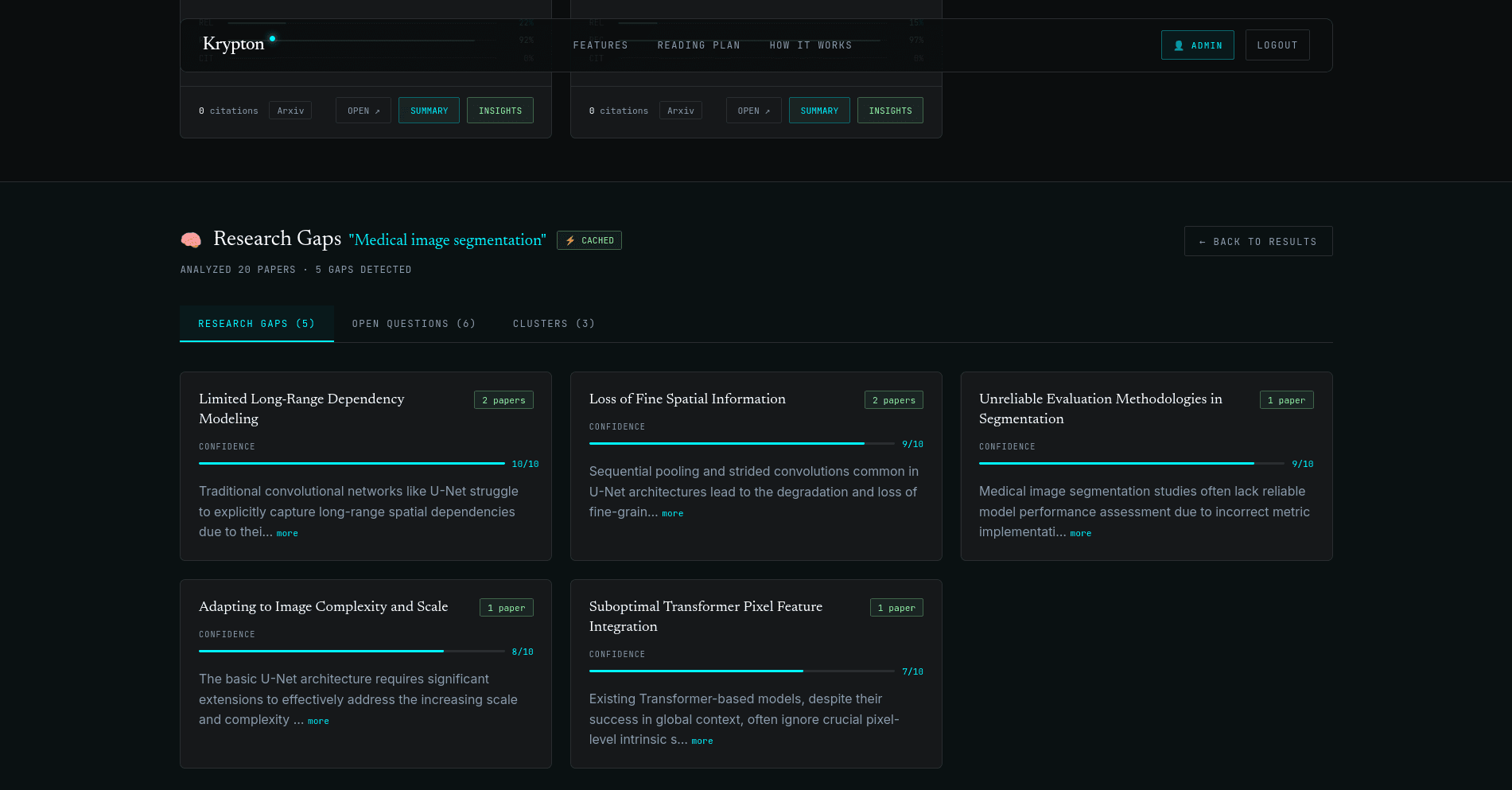
Task: Switch to the Clusters (3) tab
Action: coord(554,324)
